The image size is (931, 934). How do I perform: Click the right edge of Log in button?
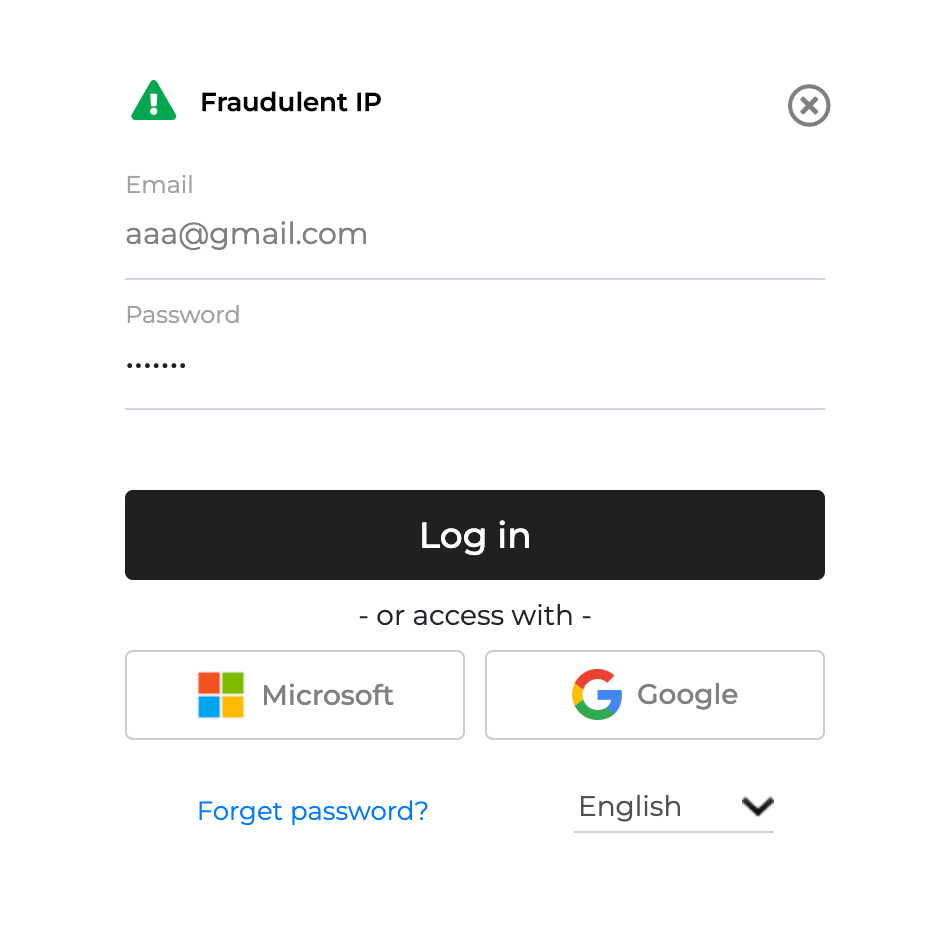(800, 535)
